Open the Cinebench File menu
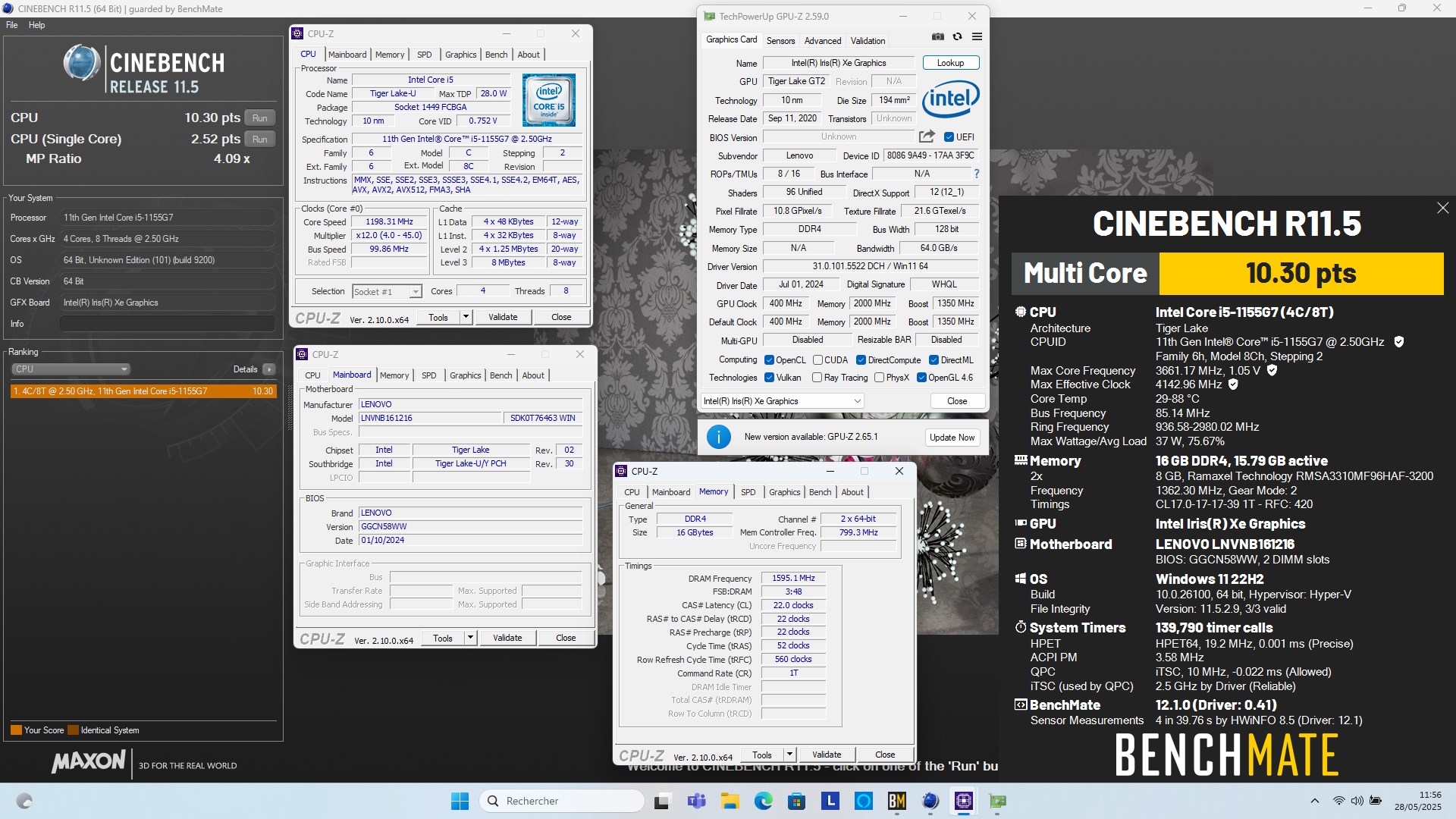The height and width of the screenshot is (819, 1456). coord(11,25)
